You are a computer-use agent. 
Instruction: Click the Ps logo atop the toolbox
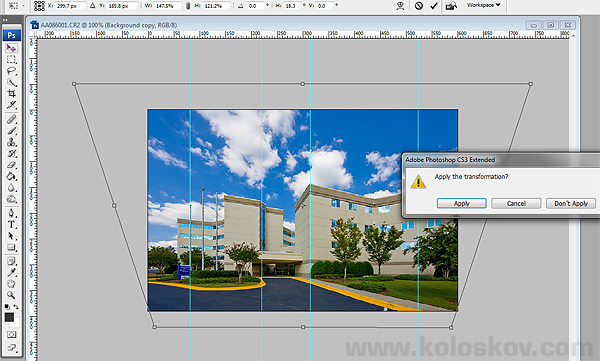point(11,35)
